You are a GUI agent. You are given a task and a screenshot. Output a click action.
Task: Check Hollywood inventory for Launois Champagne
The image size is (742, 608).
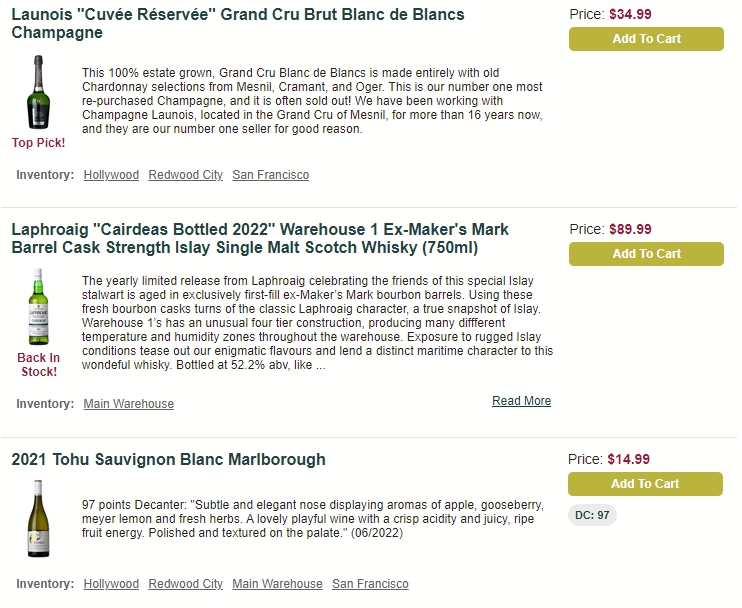point(111,175)
